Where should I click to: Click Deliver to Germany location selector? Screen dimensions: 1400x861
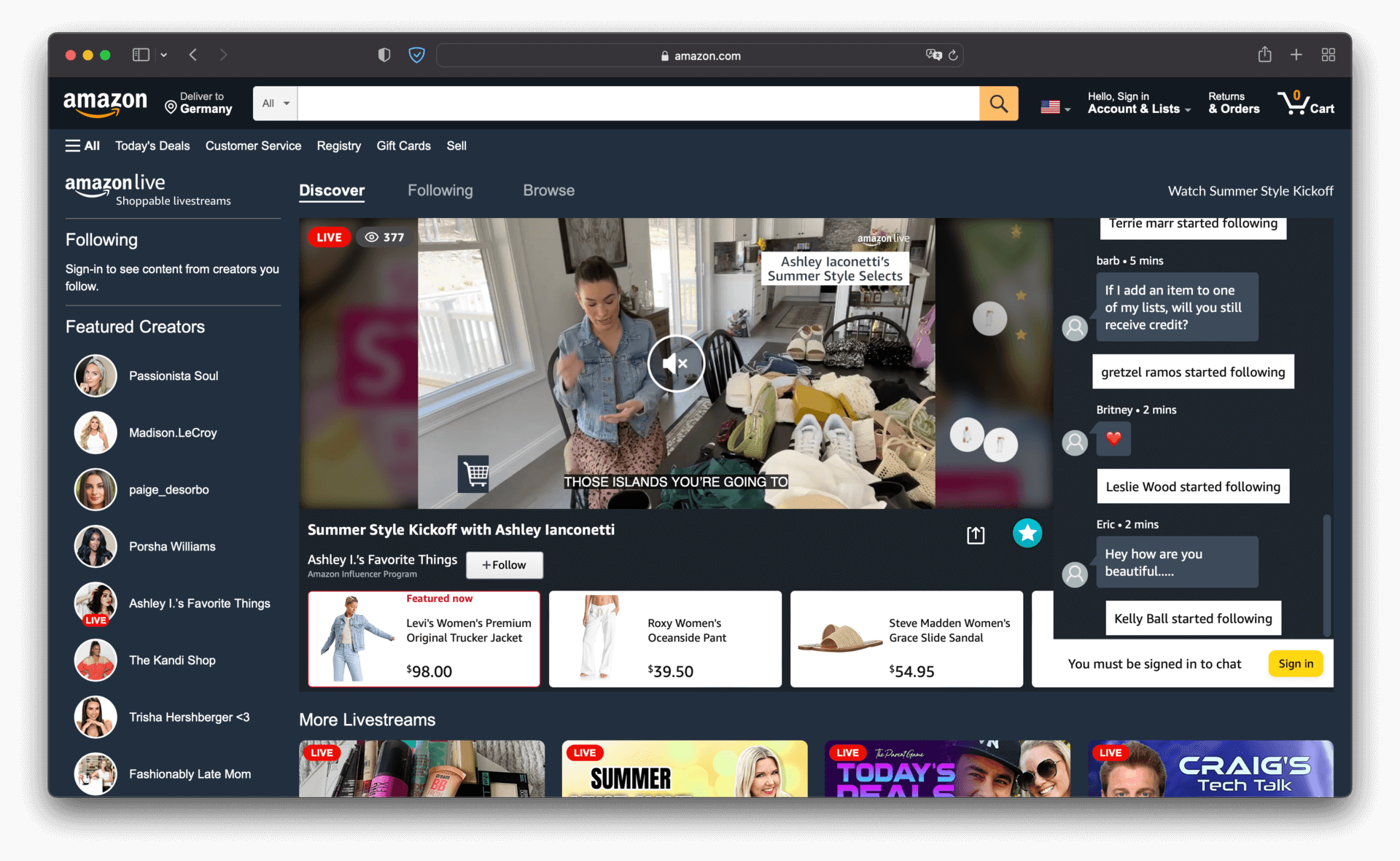tap(198, 103)
